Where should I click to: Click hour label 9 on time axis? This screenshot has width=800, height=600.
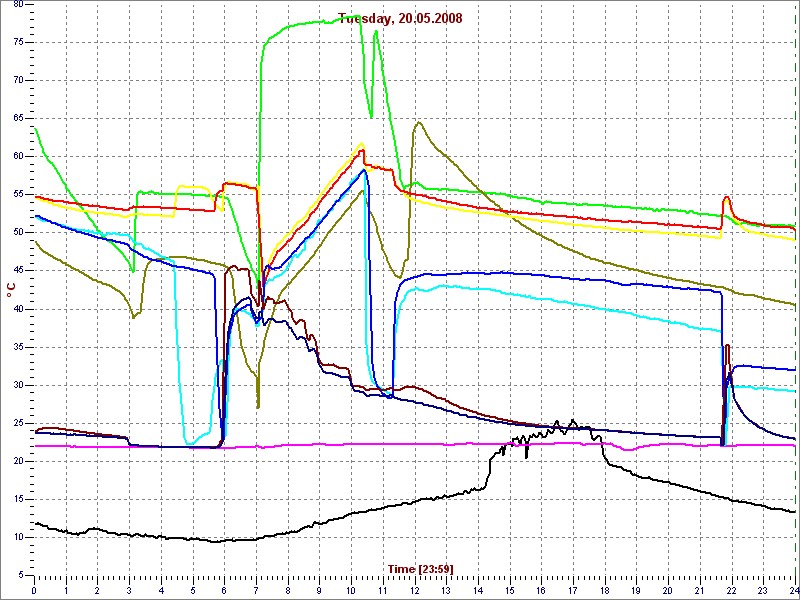coord(319,591)
